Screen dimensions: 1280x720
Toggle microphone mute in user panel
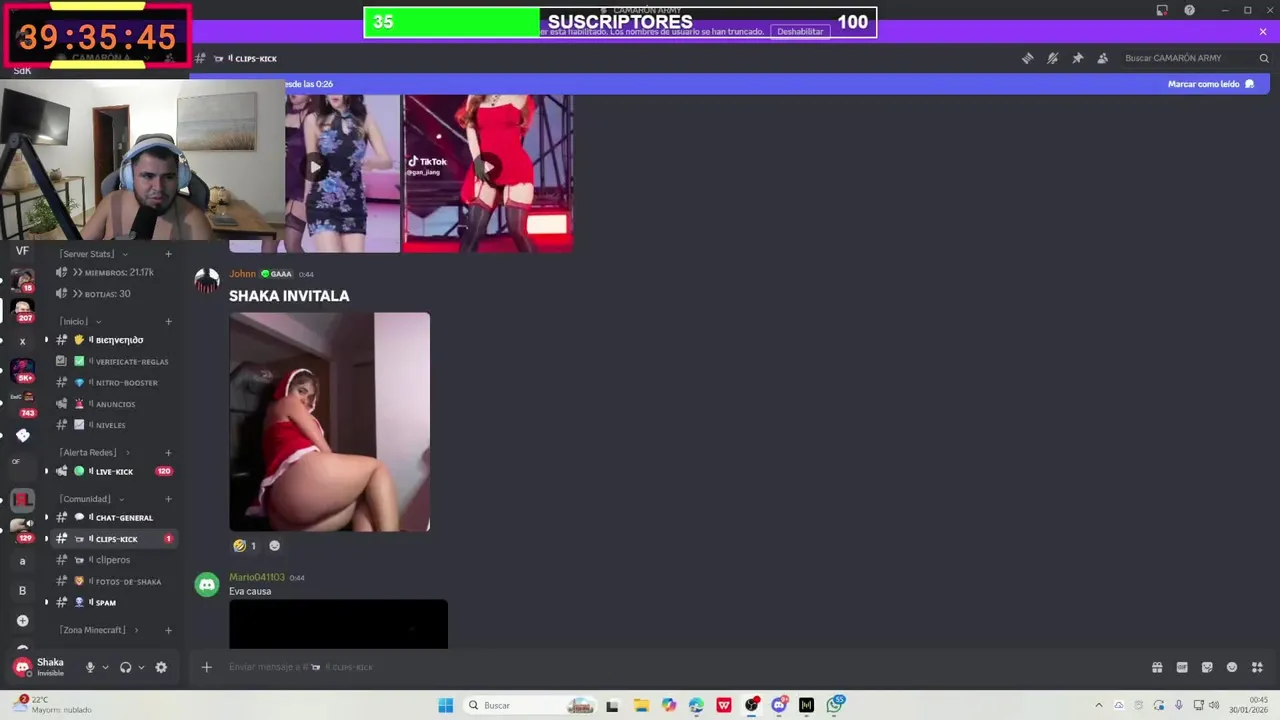click(90, 667)
